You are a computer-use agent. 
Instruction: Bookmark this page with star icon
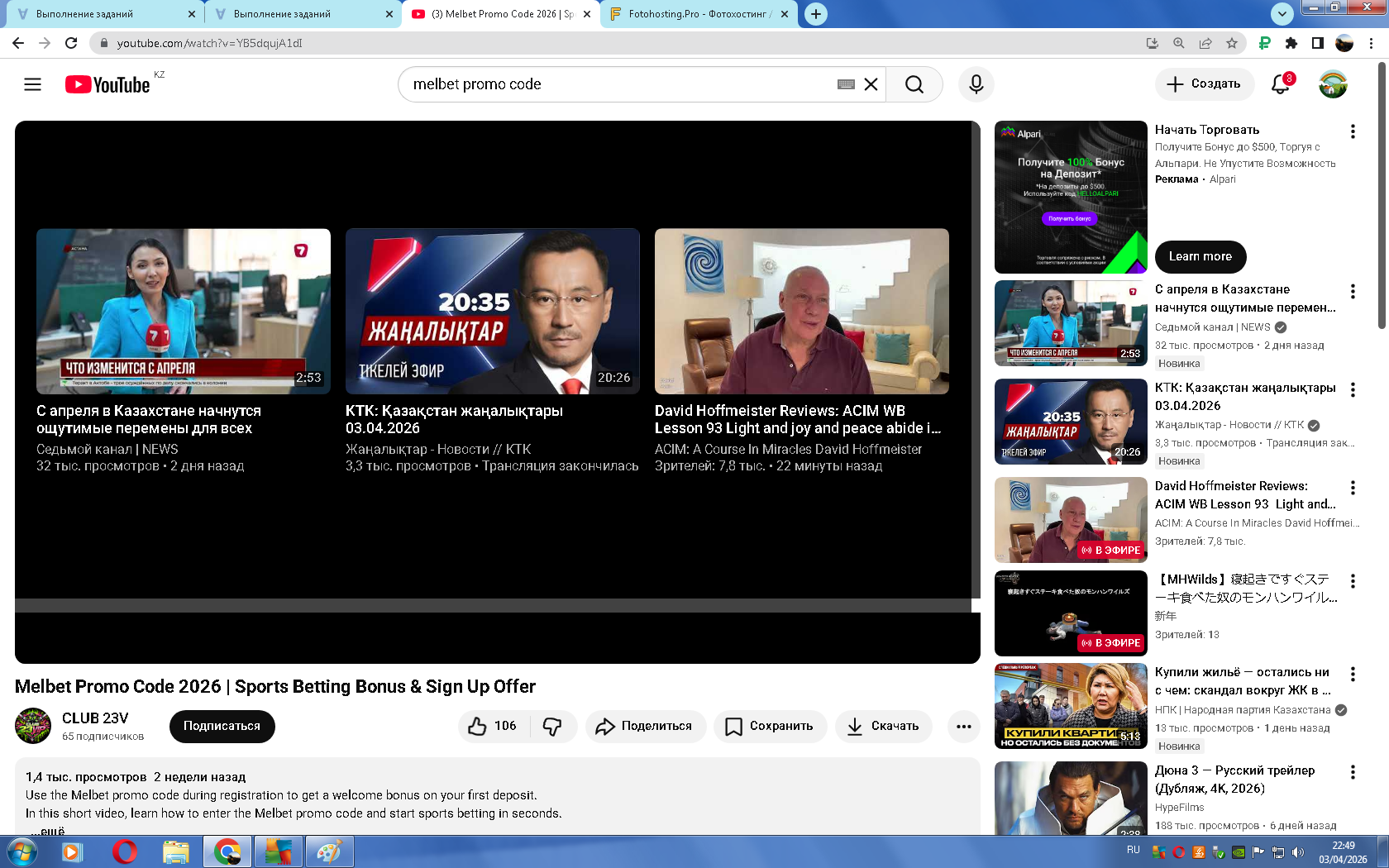pyautogui.click(x=1232, y=43)
